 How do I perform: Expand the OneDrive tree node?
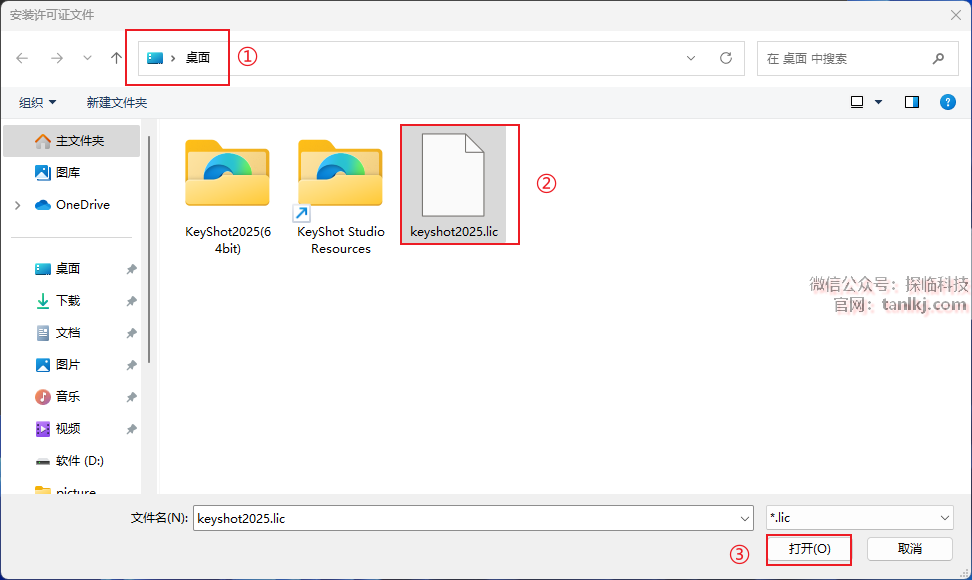point(17,205)
